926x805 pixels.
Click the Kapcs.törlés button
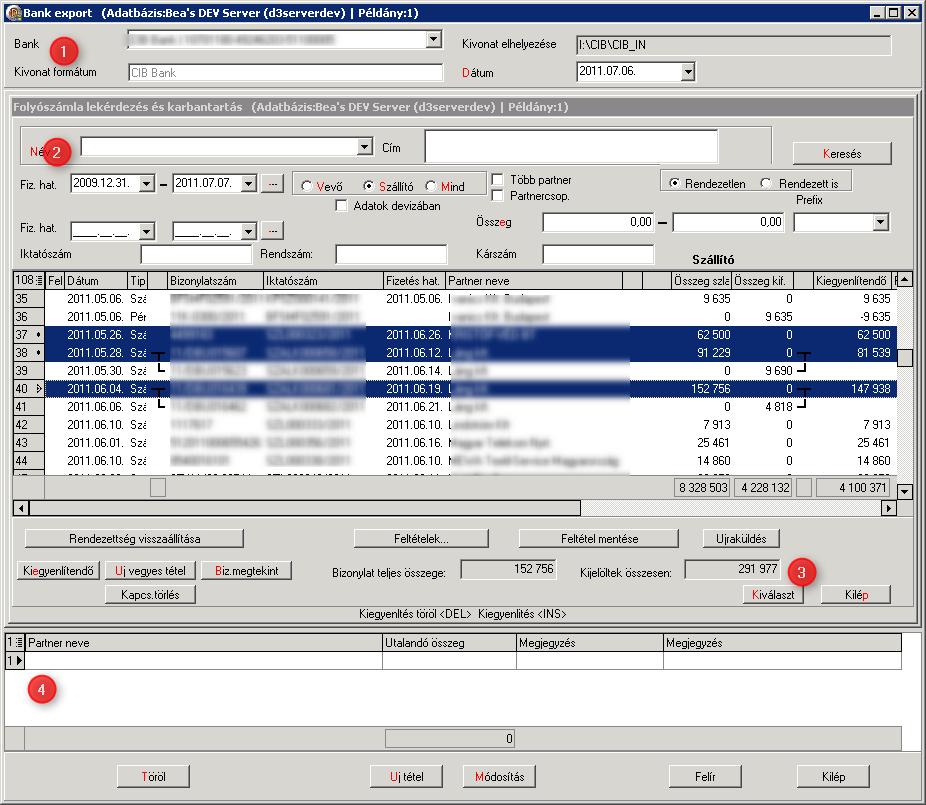pyautogui.click(x=150, y=594)
